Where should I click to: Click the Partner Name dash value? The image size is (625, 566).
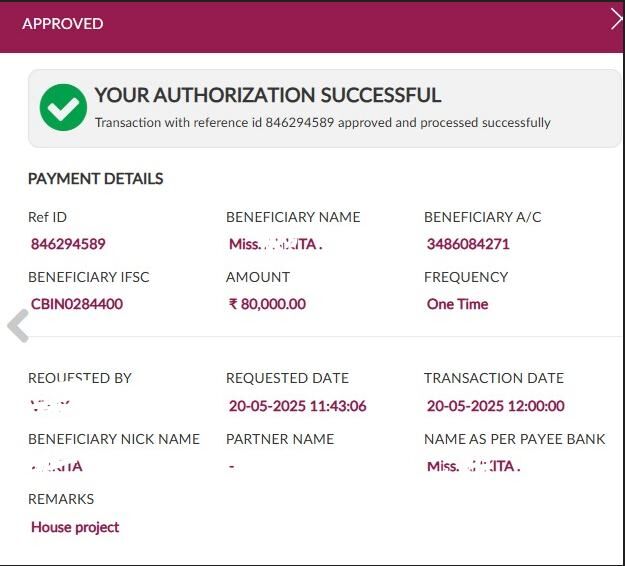coord(231,467)
